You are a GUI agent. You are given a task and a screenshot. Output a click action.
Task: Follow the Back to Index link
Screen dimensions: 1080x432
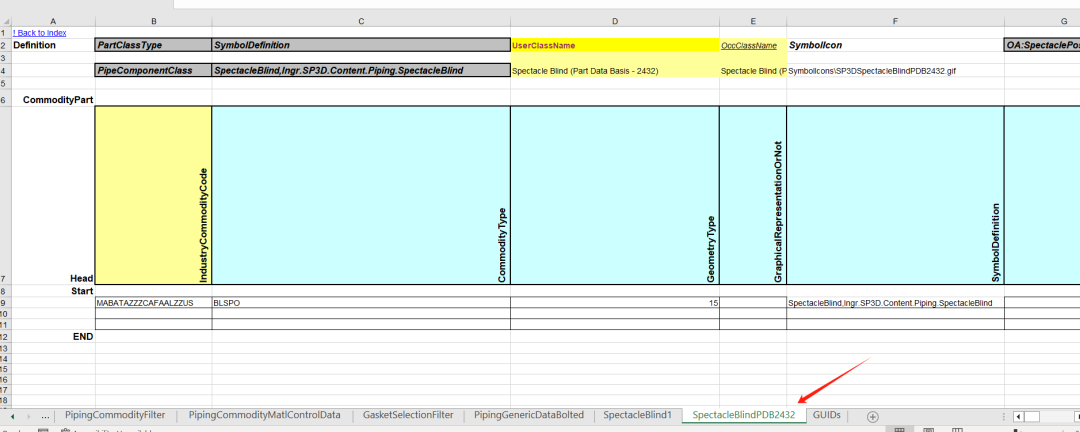point(39,32)
